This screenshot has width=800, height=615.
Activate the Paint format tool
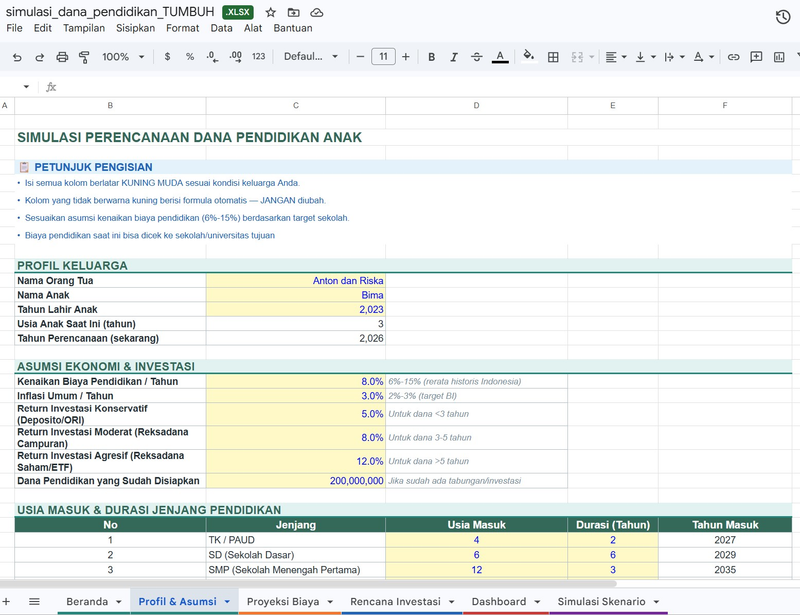84,57
